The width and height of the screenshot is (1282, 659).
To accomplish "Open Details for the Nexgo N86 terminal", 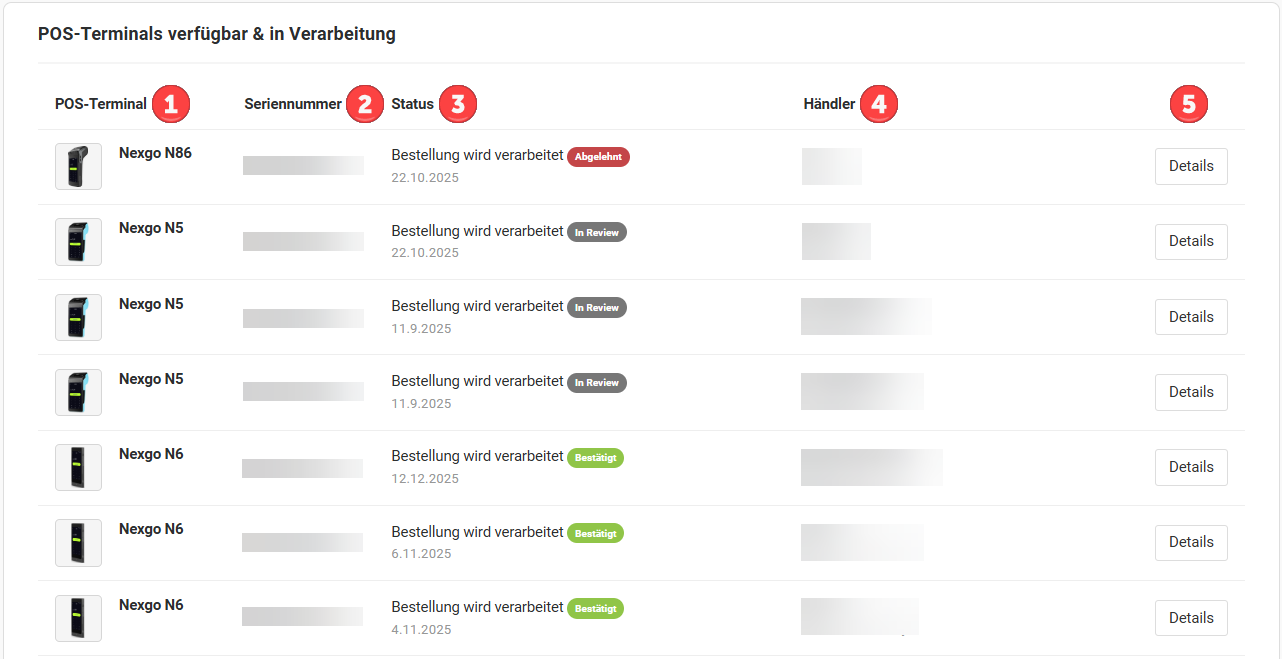I will [1191, 166].
